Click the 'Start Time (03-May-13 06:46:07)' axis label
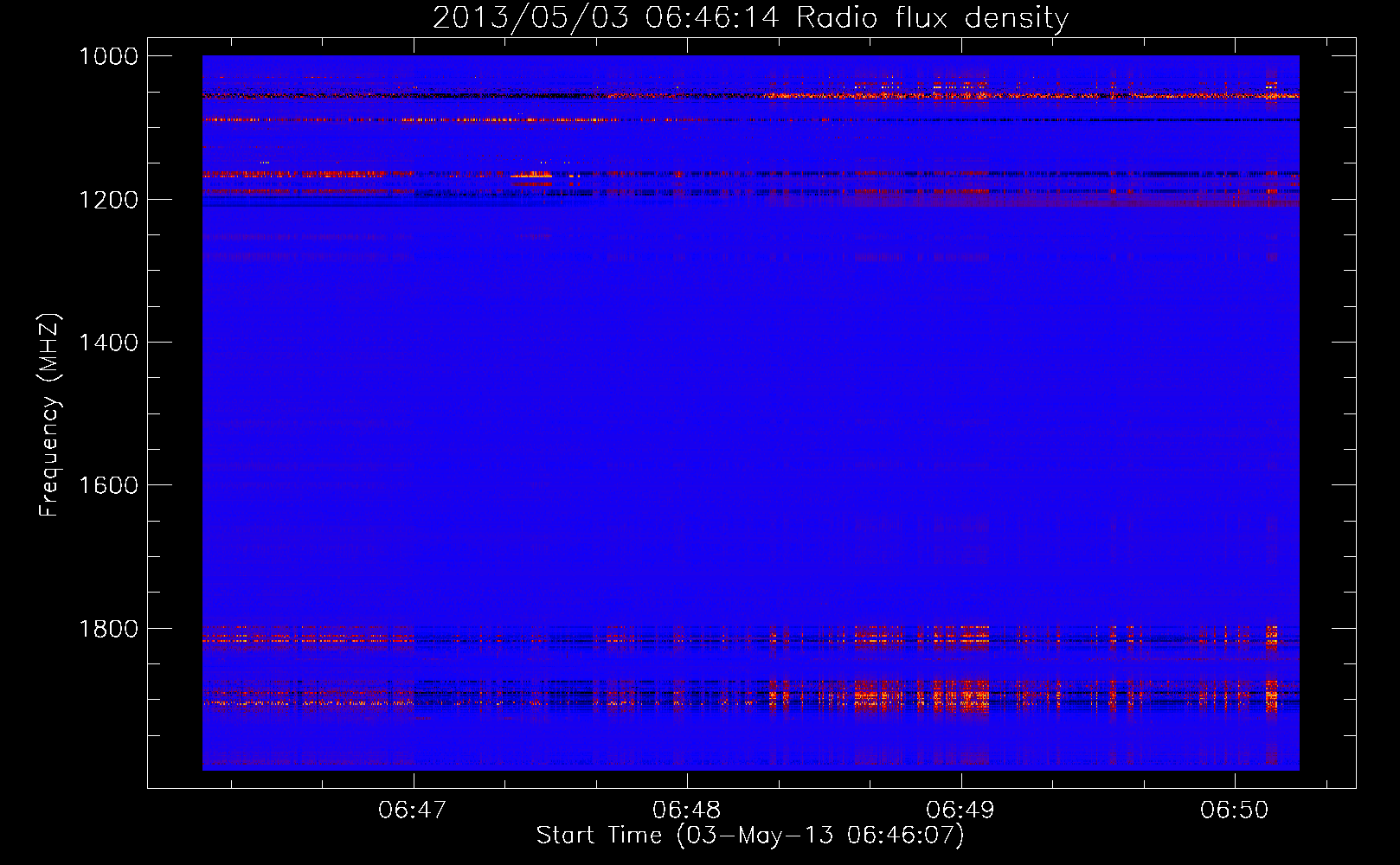The height and width of the screenshot is (865, 1400). pyautogui.click(x=750, y=836)
